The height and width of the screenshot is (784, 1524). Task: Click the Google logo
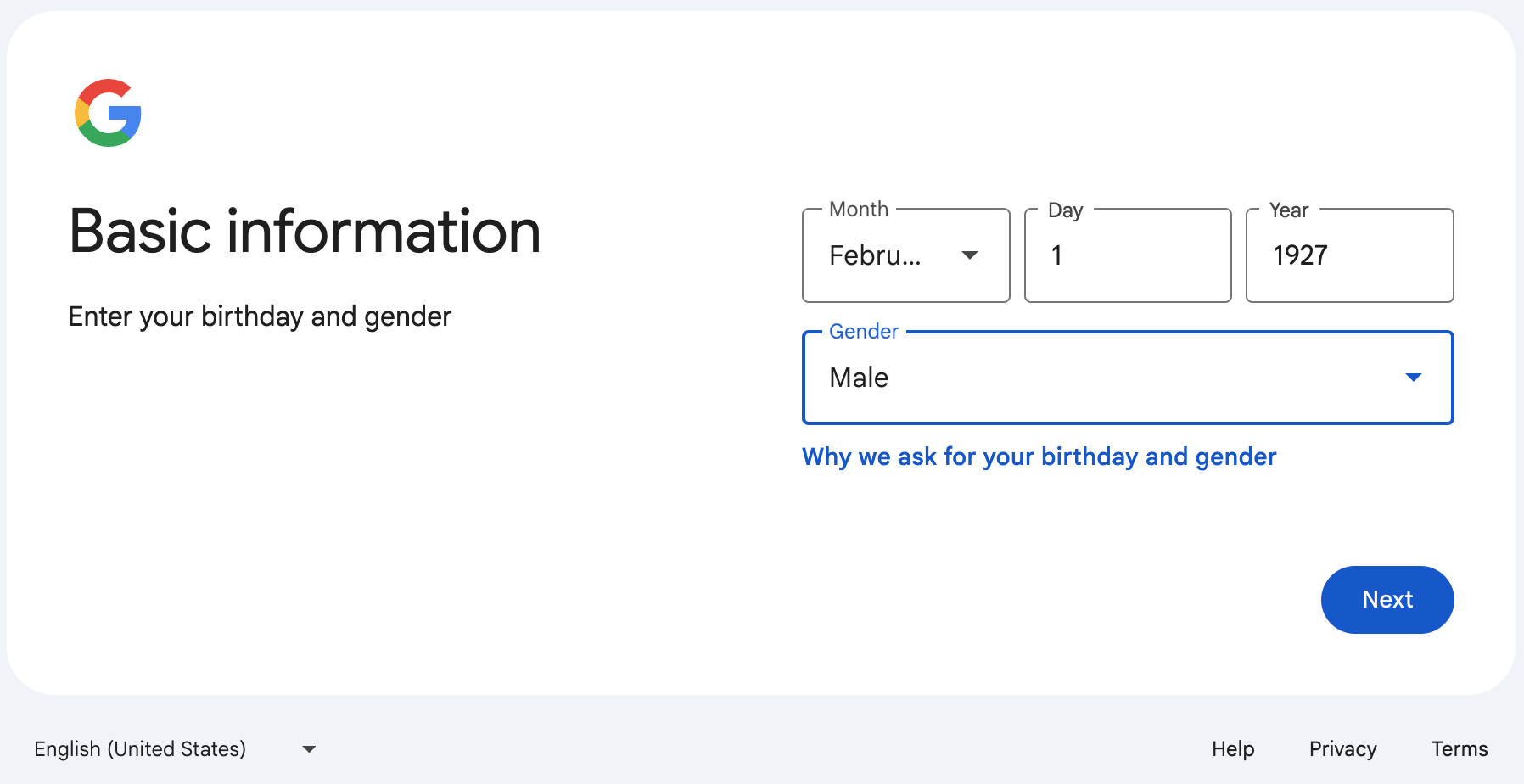[107, 113]
